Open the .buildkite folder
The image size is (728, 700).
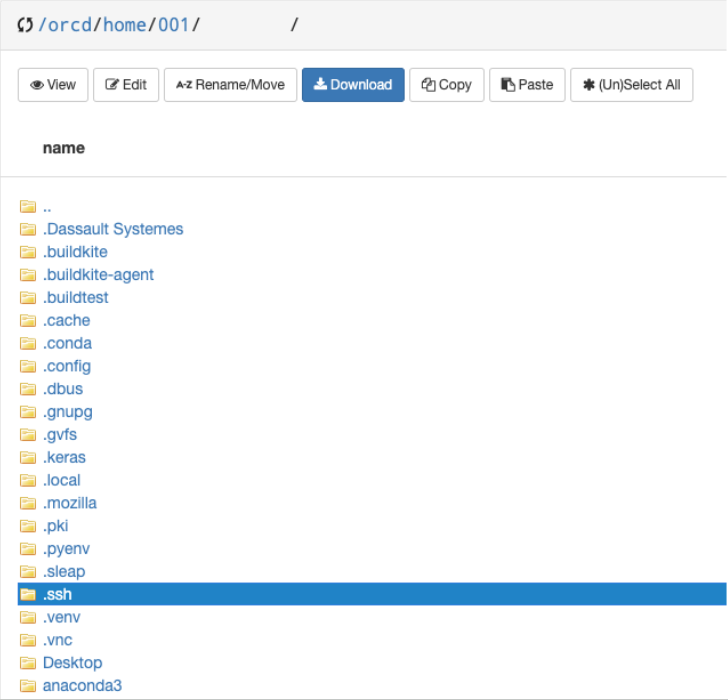tap(75, 252)
